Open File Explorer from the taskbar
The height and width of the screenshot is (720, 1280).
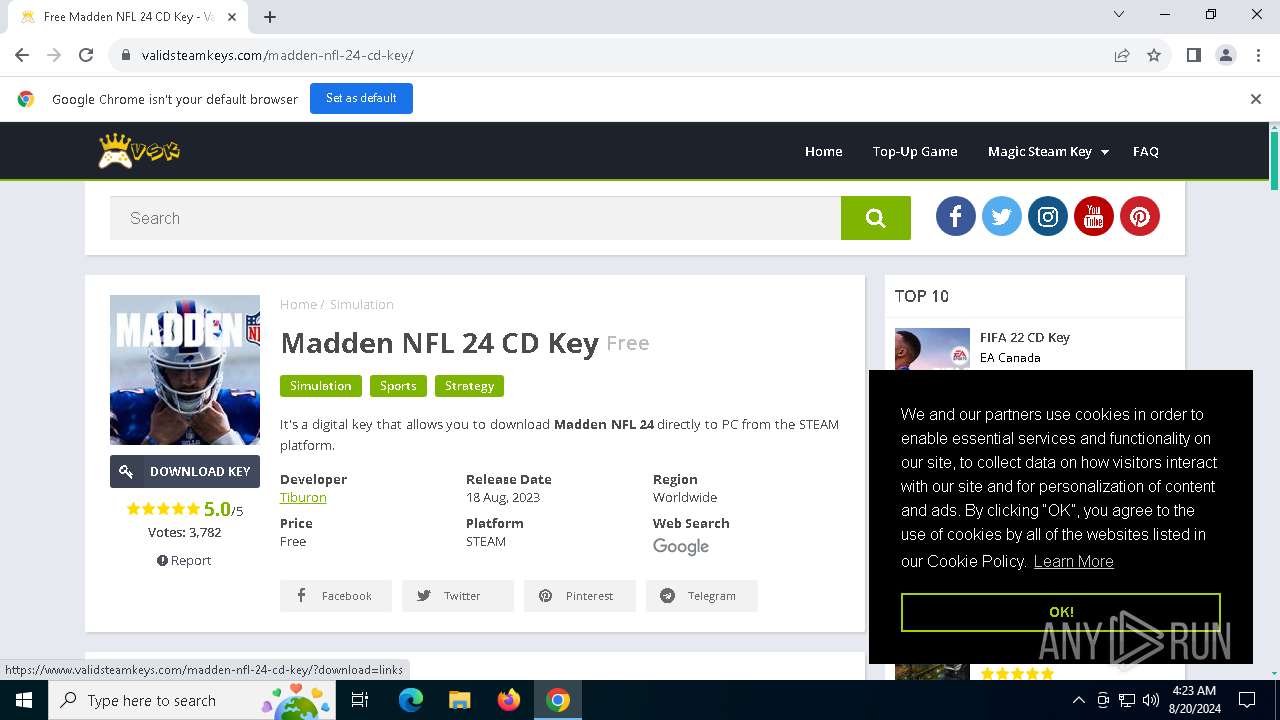[459, 700]
